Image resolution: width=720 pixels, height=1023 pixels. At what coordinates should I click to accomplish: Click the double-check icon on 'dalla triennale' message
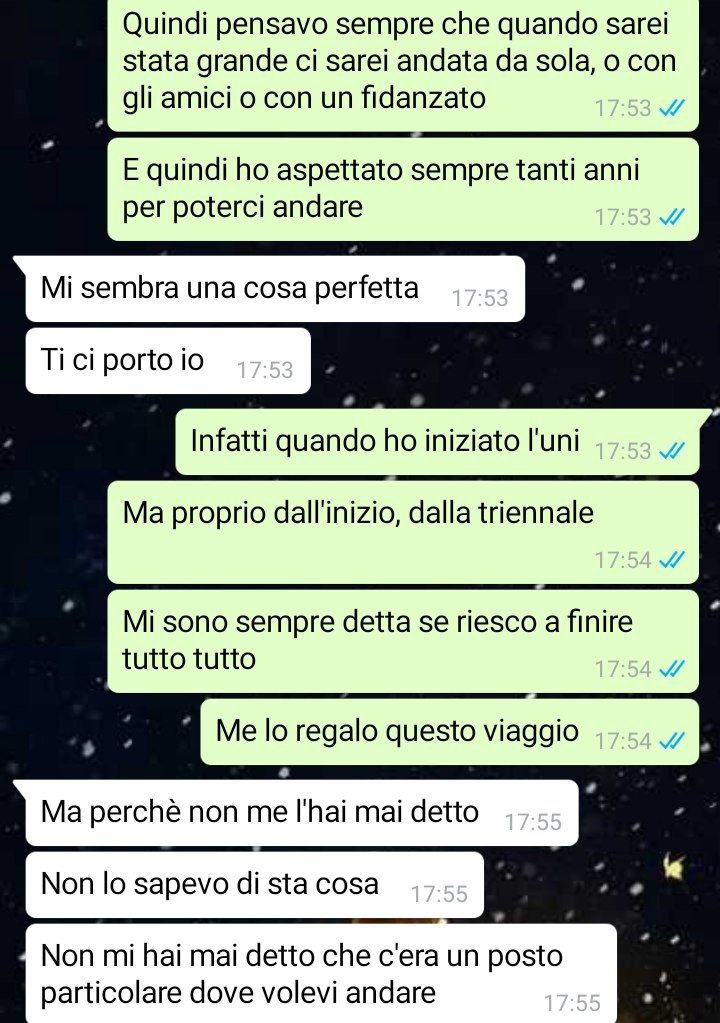tap(672, 560)
